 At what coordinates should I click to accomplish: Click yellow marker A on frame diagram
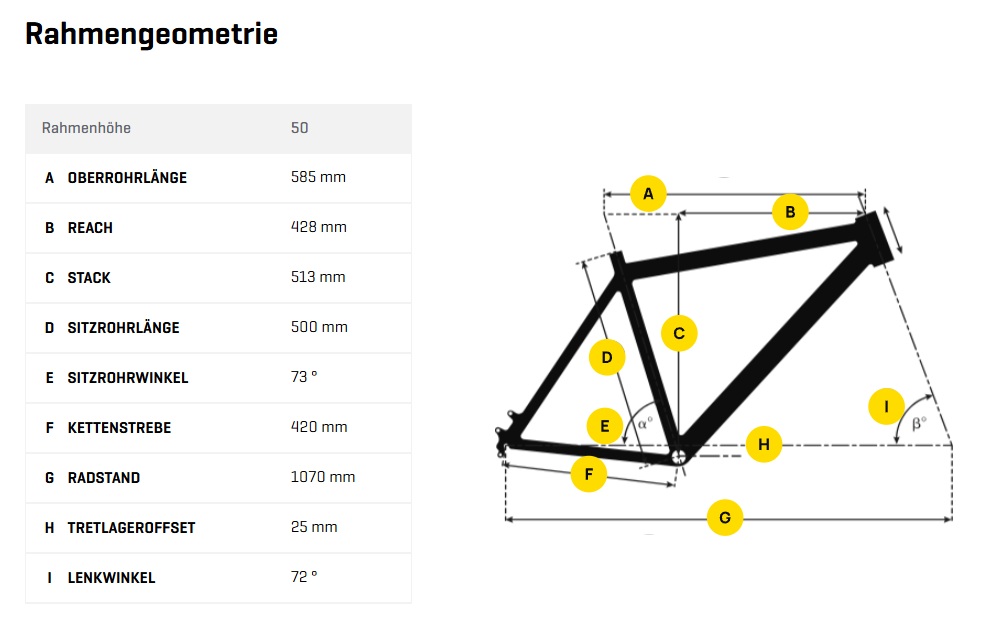coord(648,194)
